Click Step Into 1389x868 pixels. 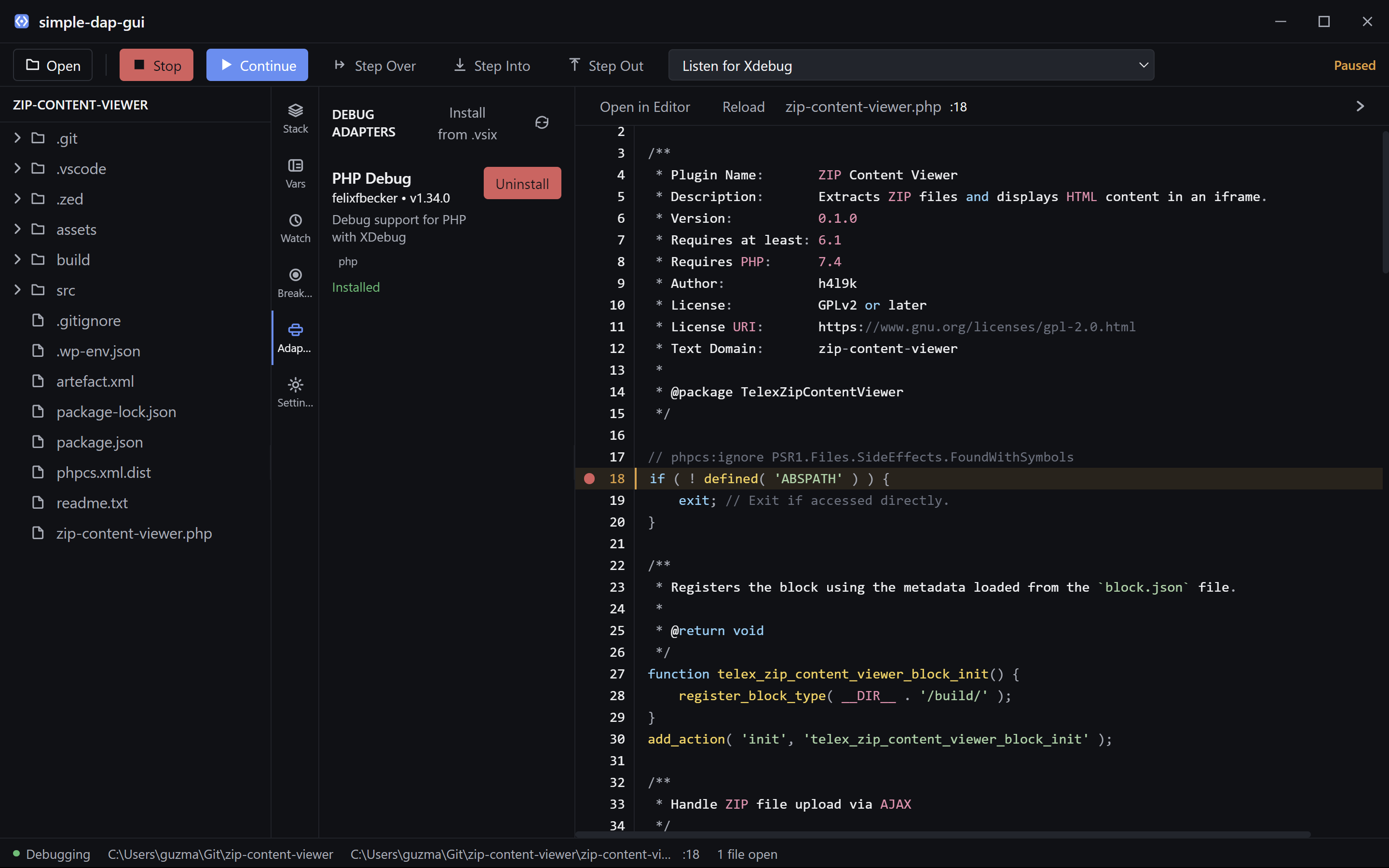(x=492, y=66)
